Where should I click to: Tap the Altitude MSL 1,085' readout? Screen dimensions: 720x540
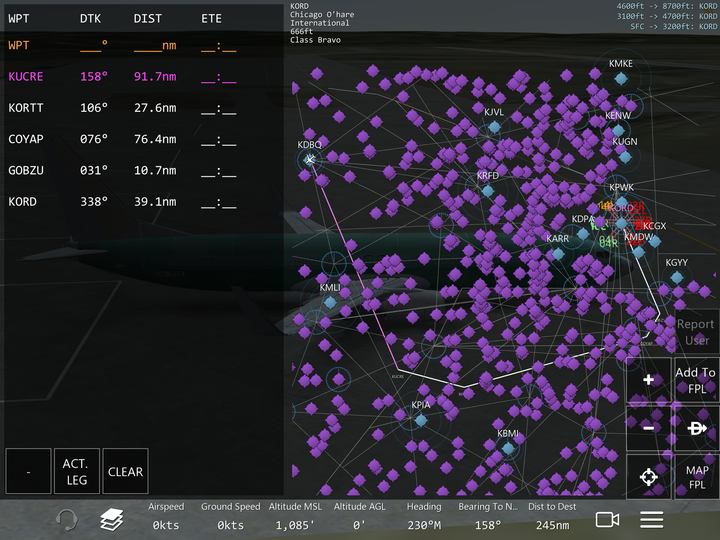pos(295,516)
